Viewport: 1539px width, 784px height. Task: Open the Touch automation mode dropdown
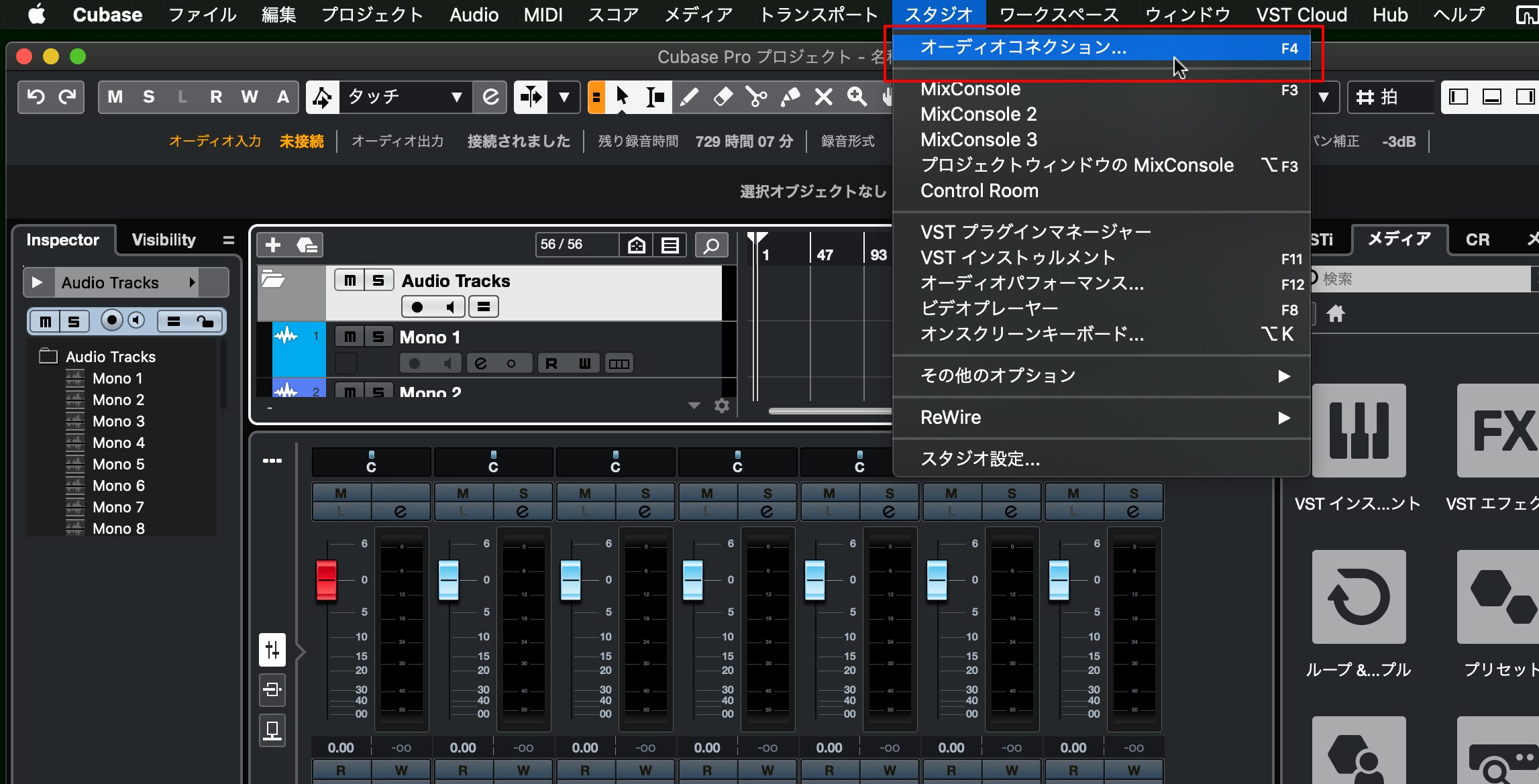[456, 97]
